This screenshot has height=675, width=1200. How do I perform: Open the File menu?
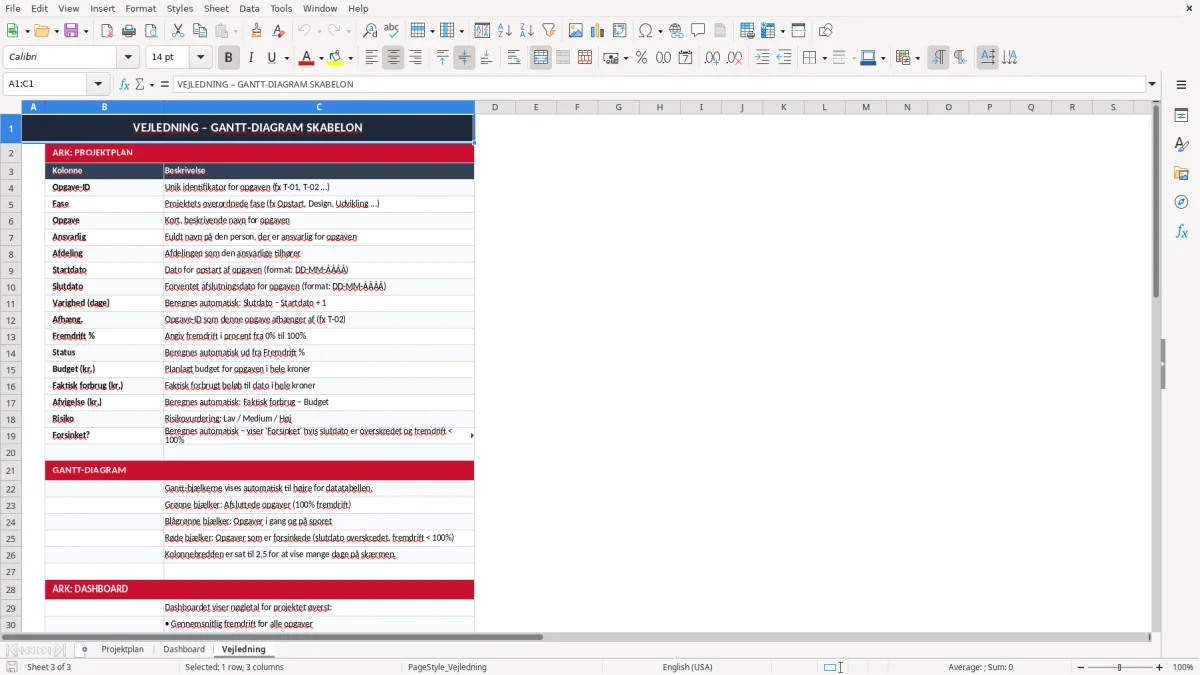pos(12,8)
